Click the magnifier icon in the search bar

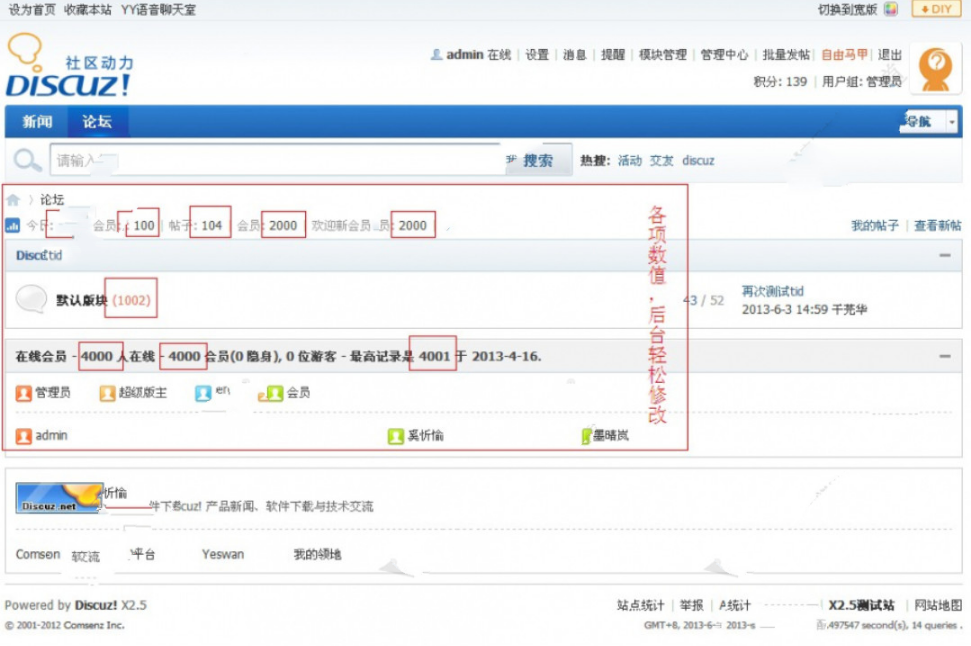(x=28, y=160)
